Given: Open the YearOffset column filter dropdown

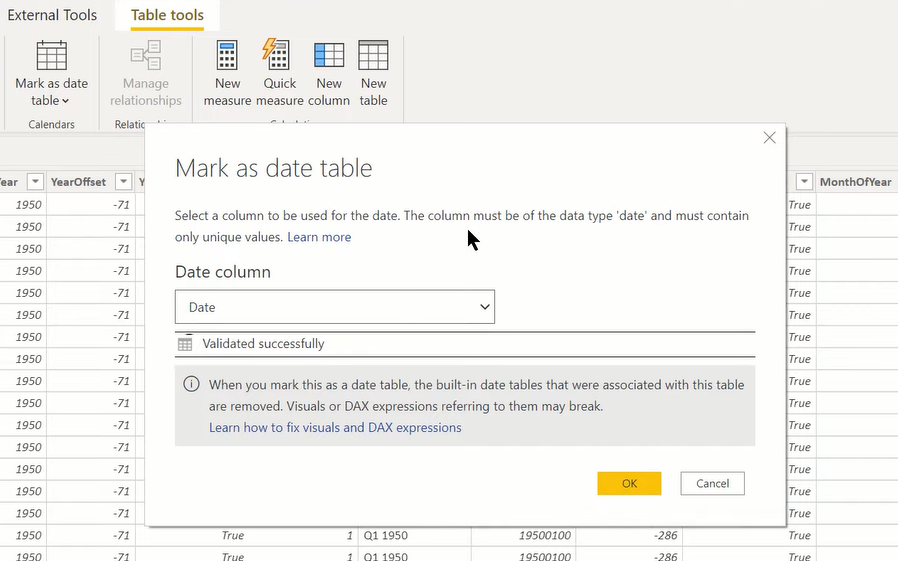Looking at the screenshot, I should click(x=123, y=182).
